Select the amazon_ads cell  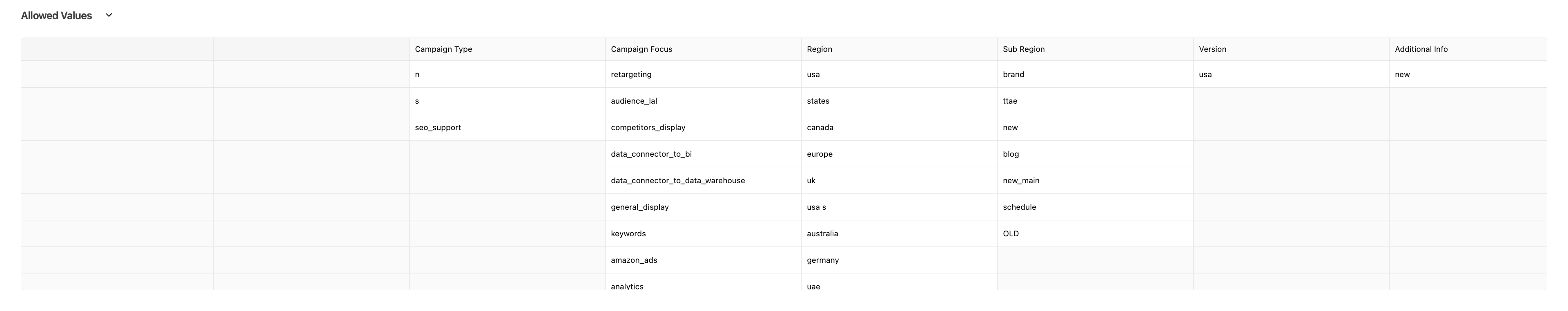coord(634,260)
